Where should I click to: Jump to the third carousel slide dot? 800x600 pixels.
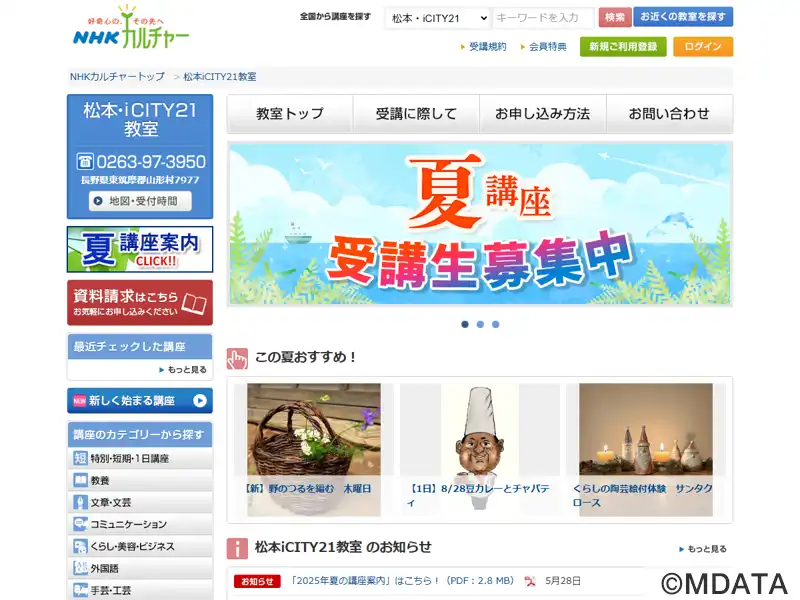coord(495,324)
